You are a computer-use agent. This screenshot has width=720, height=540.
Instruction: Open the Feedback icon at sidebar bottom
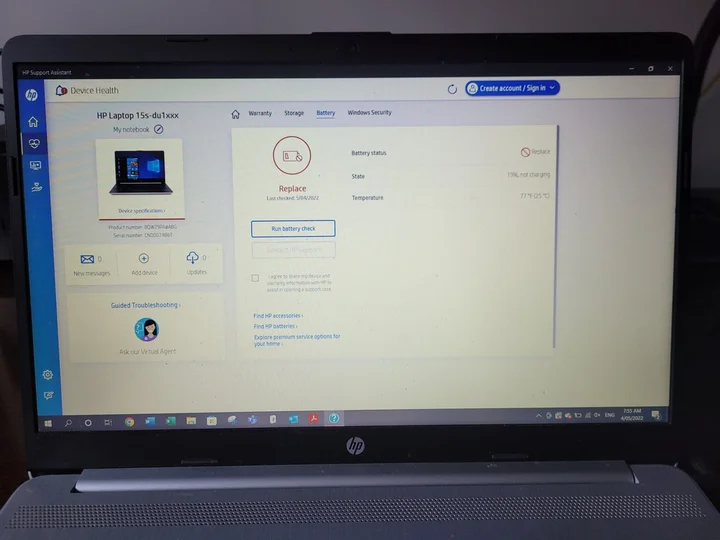(x=48, y=396)
